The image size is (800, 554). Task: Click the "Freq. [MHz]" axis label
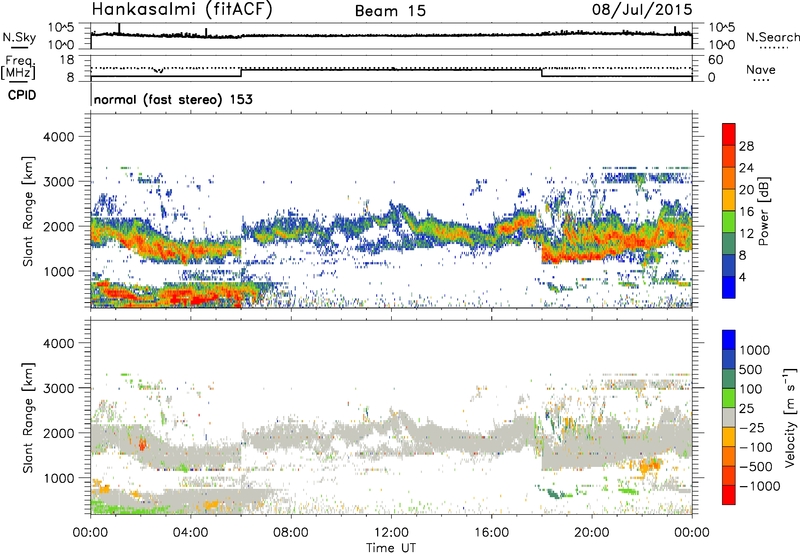pos(19,68)
